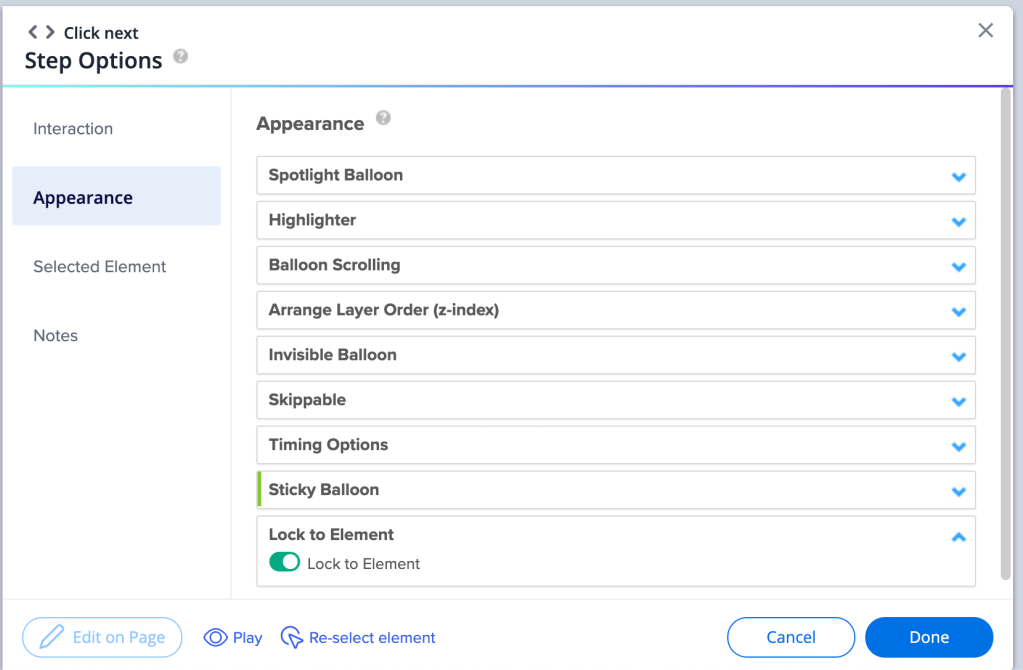Click the next step right arrow icon

click(x=50, y=33)
